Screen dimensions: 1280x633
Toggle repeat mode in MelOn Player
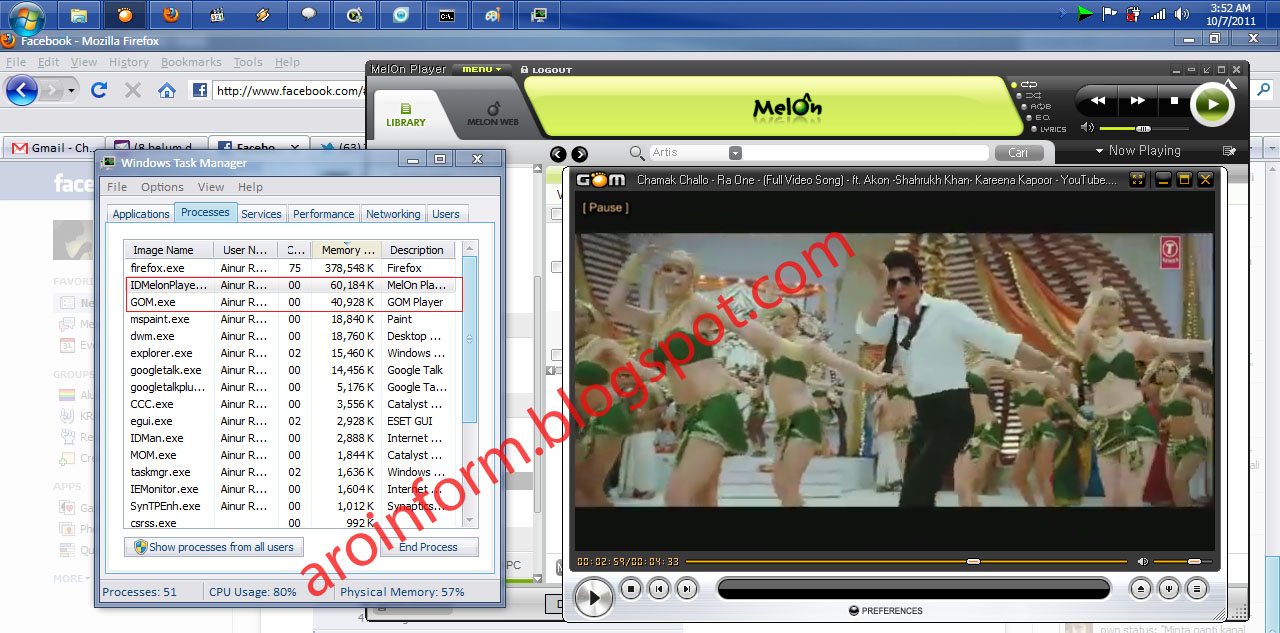coord(1025,84)
